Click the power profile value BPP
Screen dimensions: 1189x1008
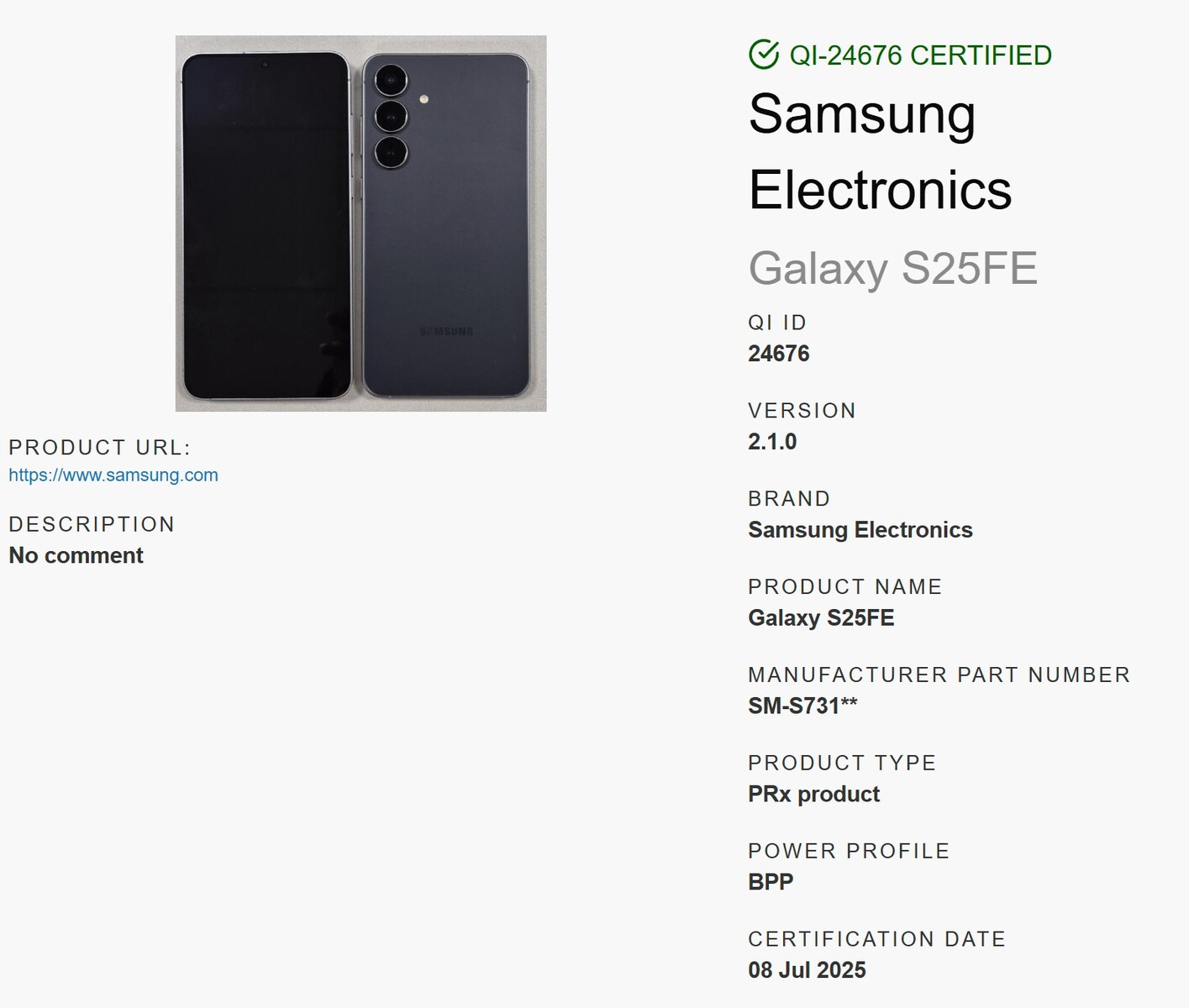771,882
